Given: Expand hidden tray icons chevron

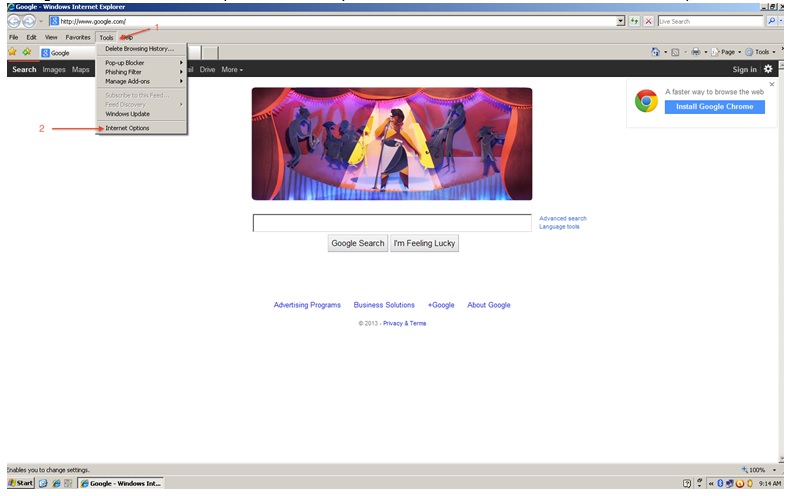Looking at the screenshot, I should point(711,483).
